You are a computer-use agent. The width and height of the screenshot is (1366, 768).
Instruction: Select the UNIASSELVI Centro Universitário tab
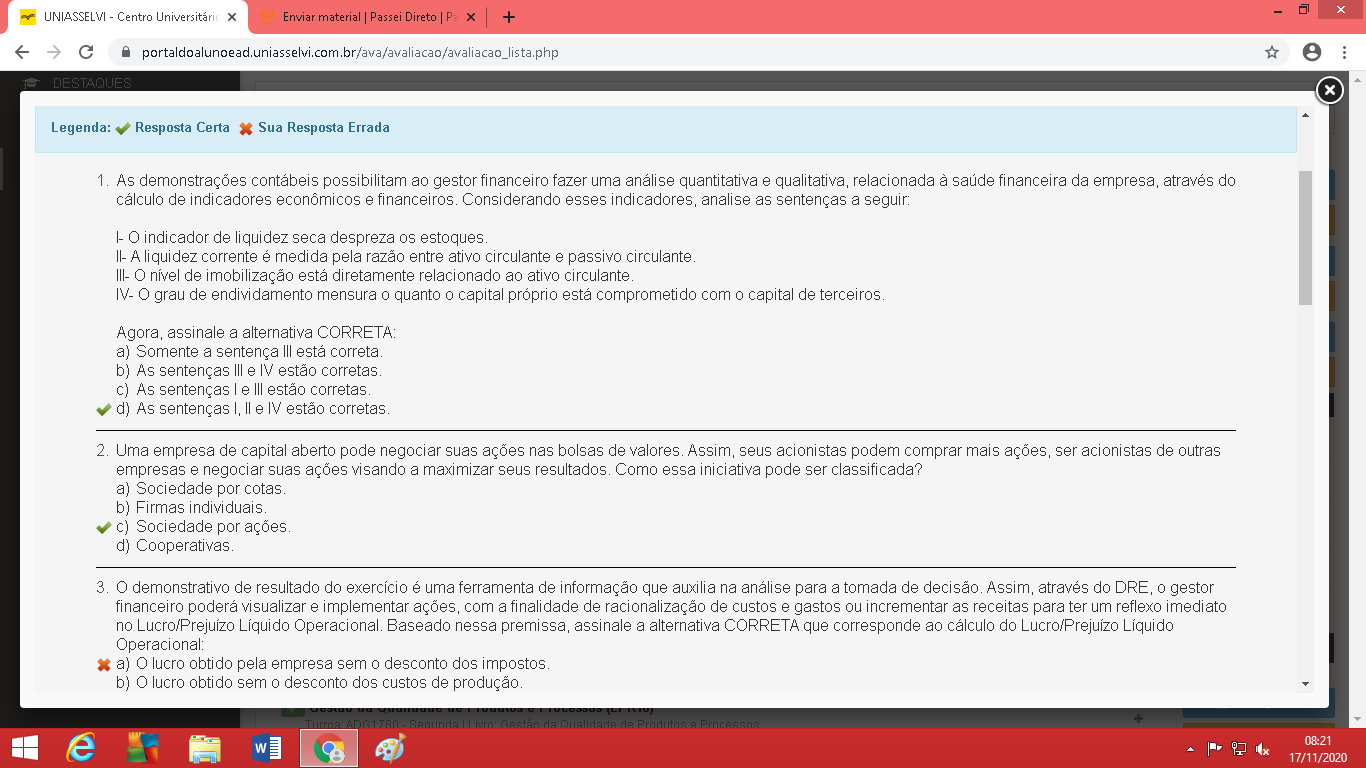click(120, 17)
